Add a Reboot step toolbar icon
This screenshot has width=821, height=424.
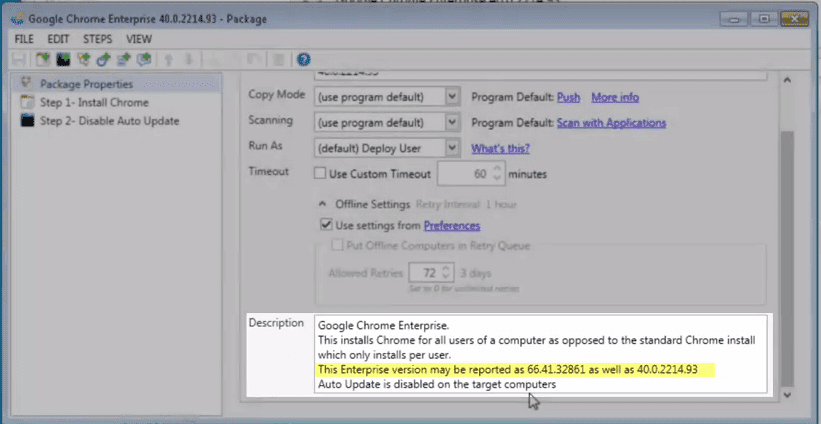point(104,60)
